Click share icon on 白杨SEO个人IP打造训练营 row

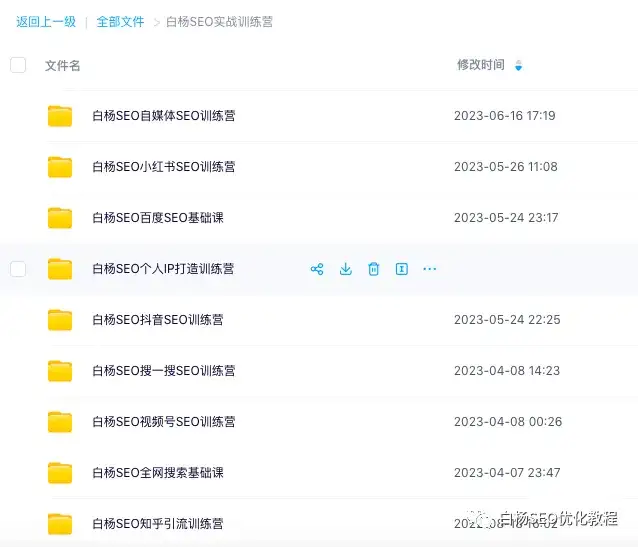click(x=317, y=269)
